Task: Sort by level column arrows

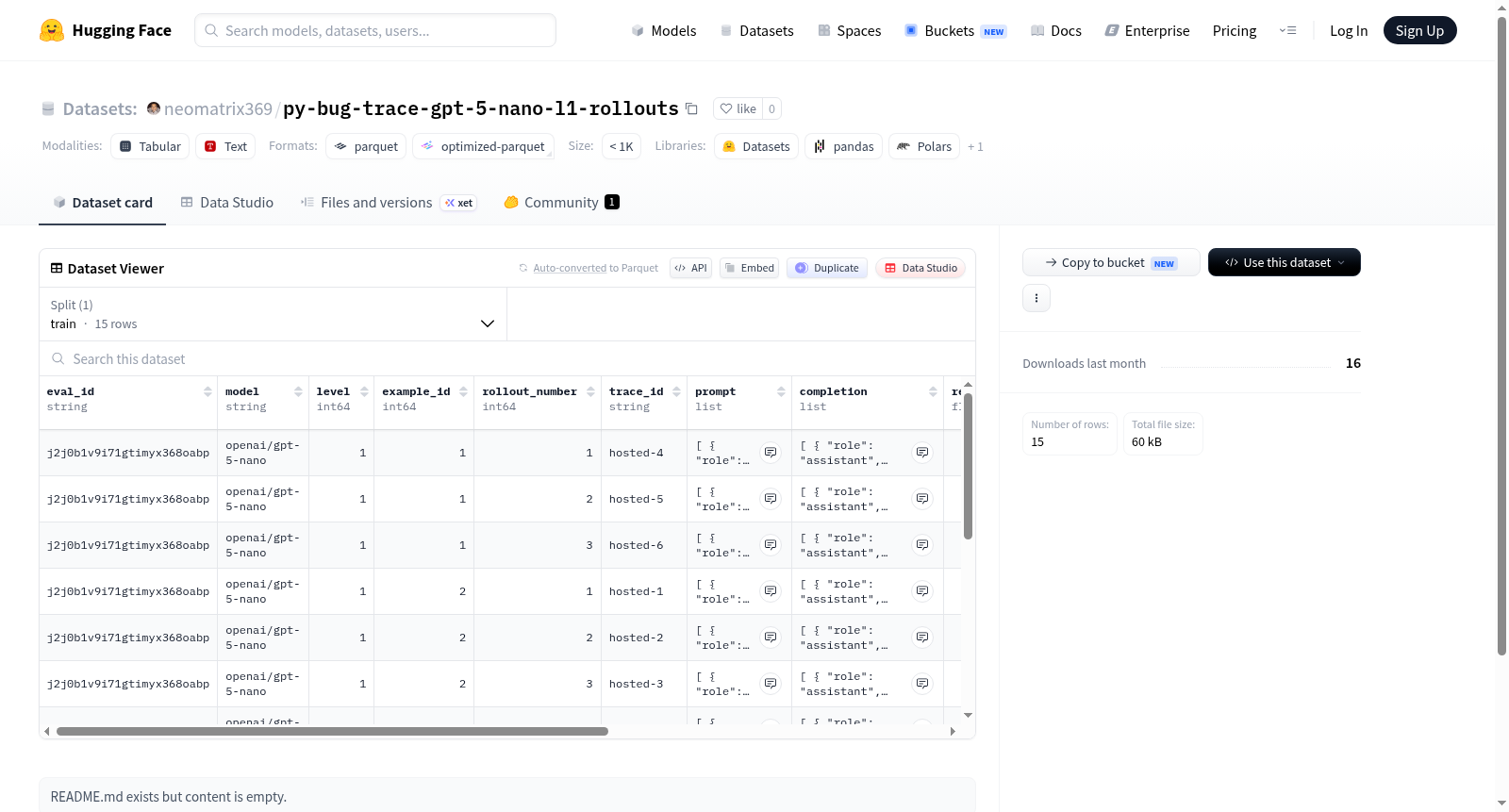Action: click(x=364, y=391)
